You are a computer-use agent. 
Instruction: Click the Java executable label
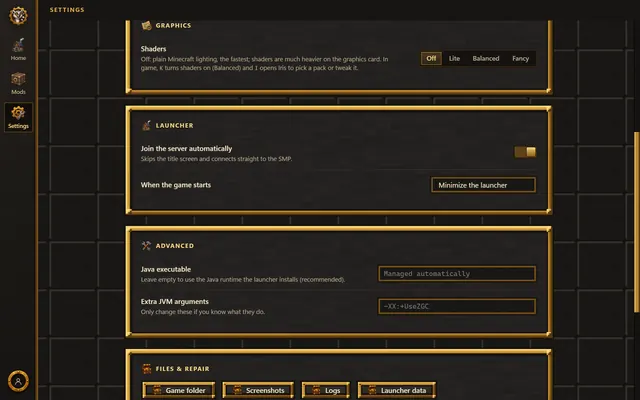click(x=166, y=269)
